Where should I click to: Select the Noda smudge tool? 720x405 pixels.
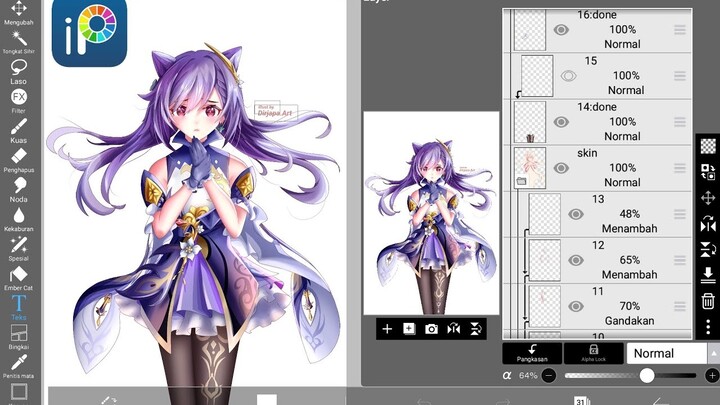coord(18,190)
